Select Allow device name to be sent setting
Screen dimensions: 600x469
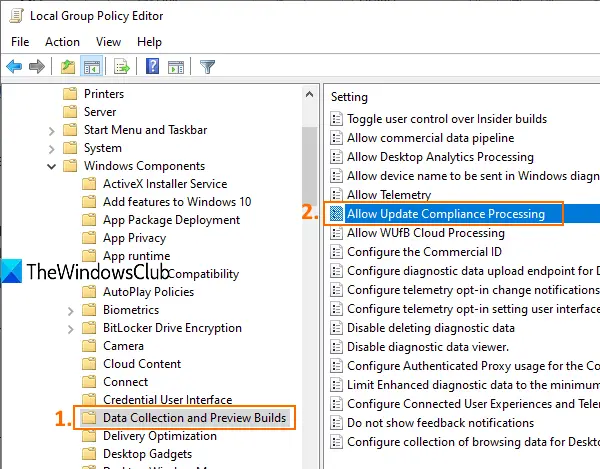pyautogui.click(x=473, y=176)
